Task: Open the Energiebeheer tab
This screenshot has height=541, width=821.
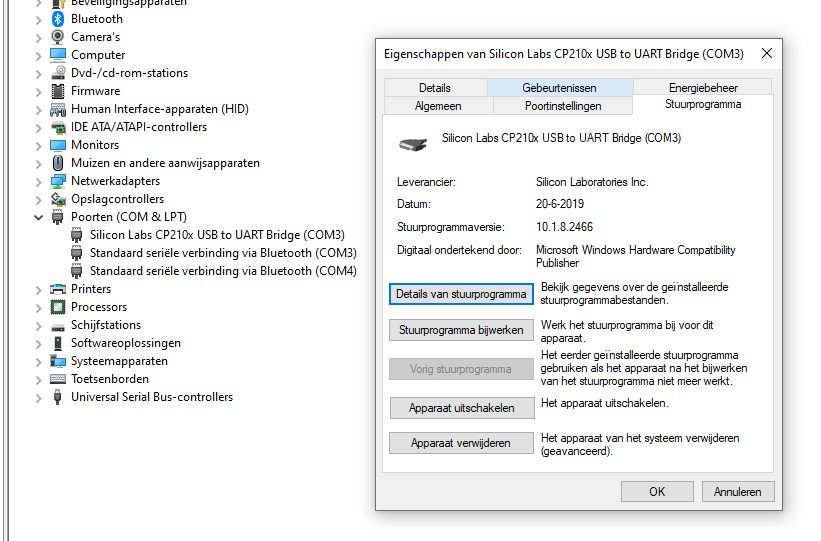Action: coord(703,88)
